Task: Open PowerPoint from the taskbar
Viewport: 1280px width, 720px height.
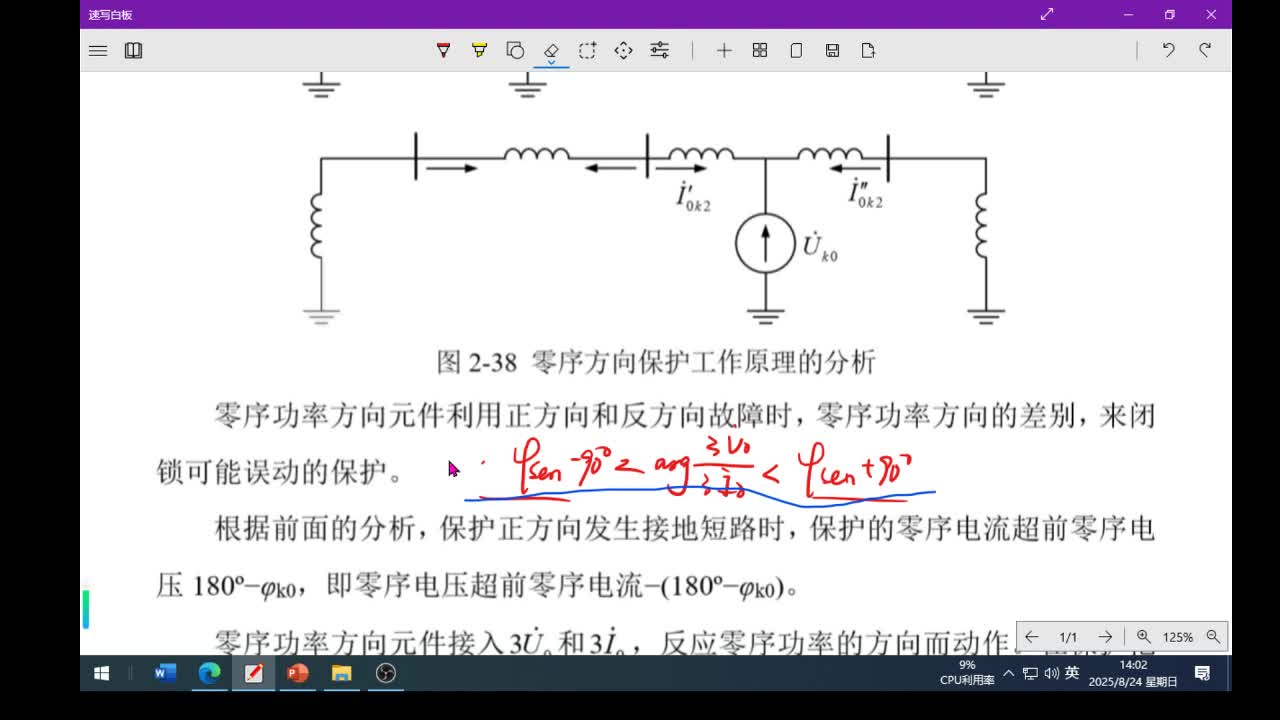Action: point(297,673)
